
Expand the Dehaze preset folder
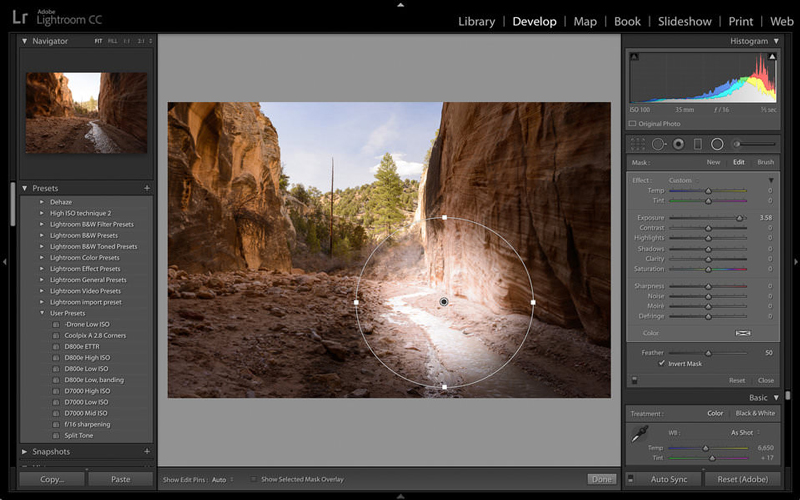[x=42, y=201]
